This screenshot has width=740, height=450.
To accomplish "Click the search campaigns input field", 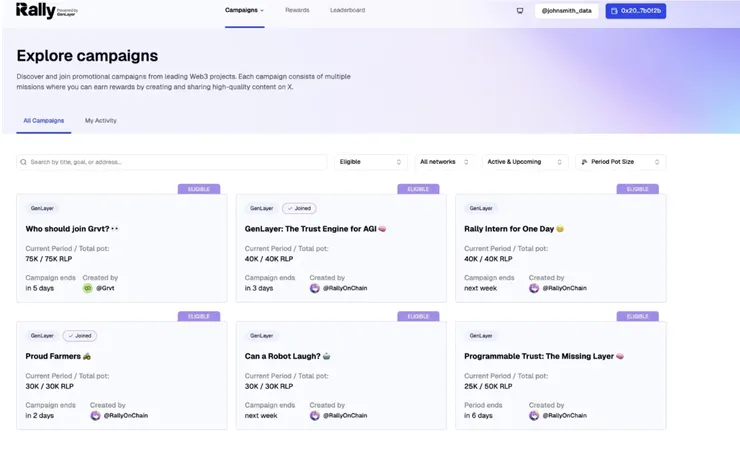I will point(172,162).
